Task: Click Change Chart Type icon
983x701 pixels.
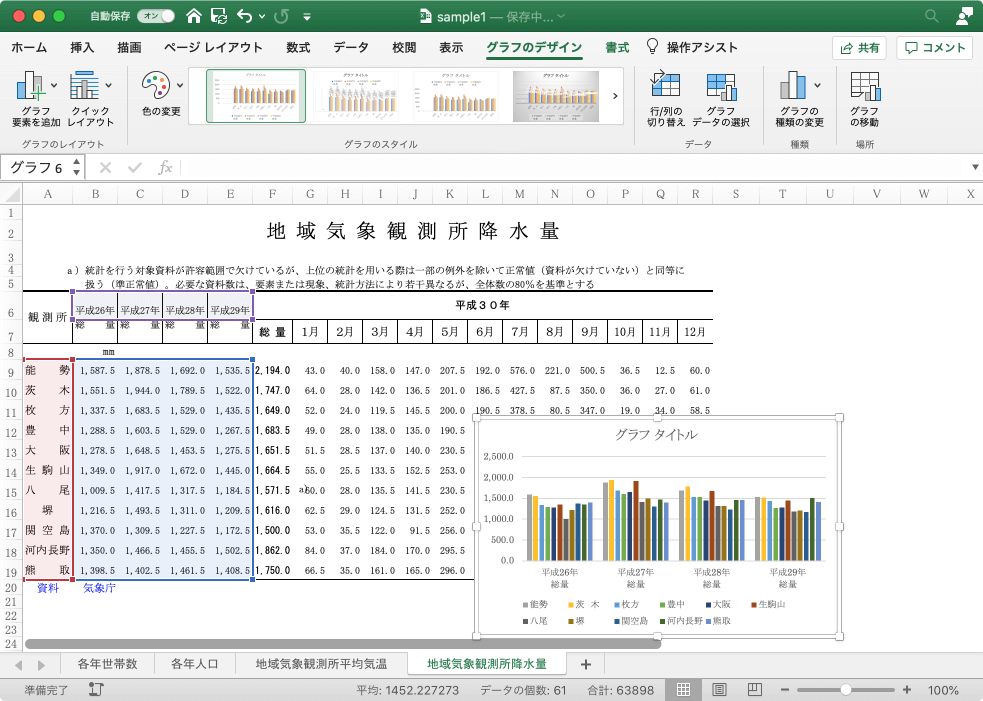Action: click(x=793, y=85)
